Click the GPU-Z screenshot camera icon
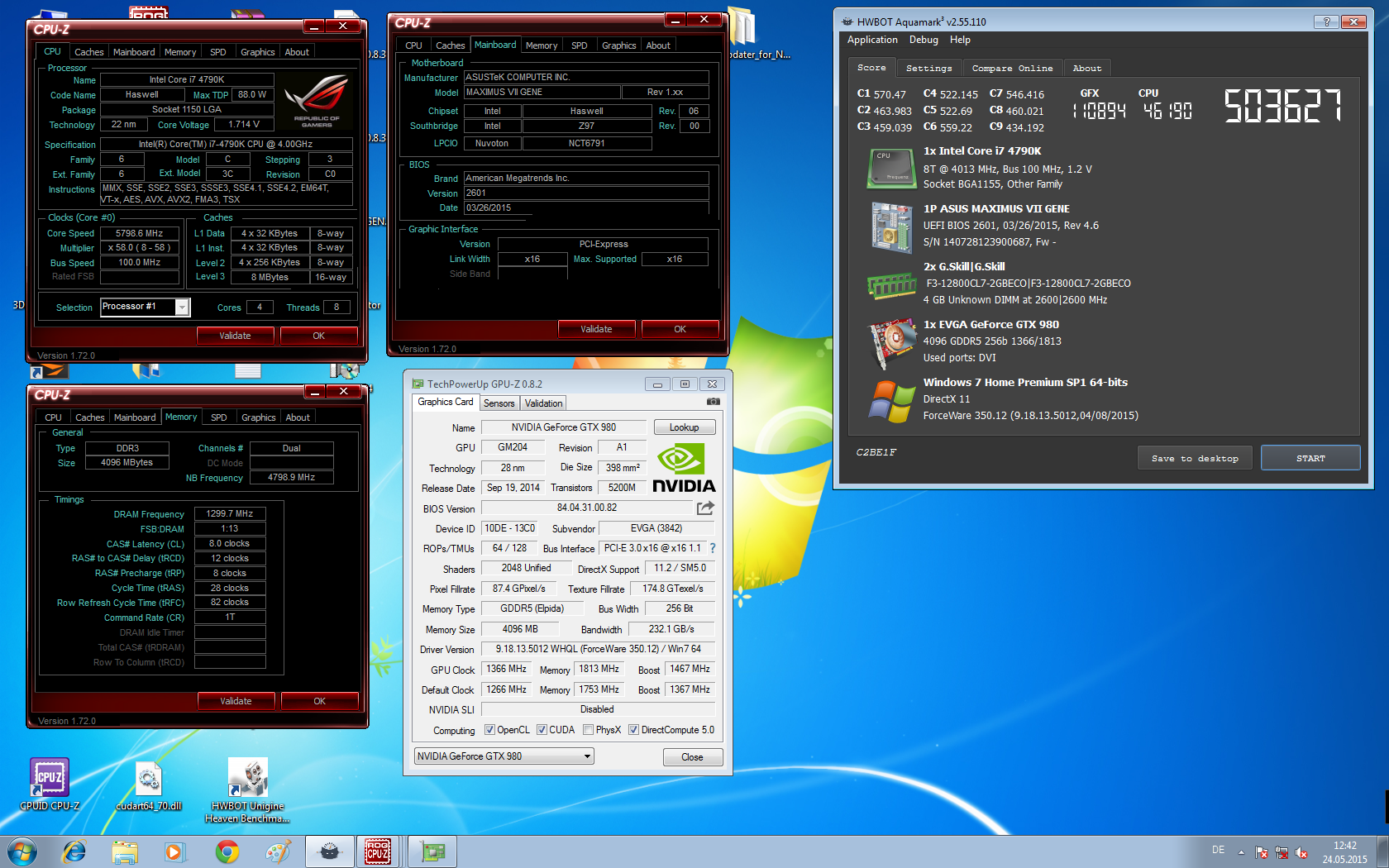Viewport: 1389px width, 868px height. (713, 402)
